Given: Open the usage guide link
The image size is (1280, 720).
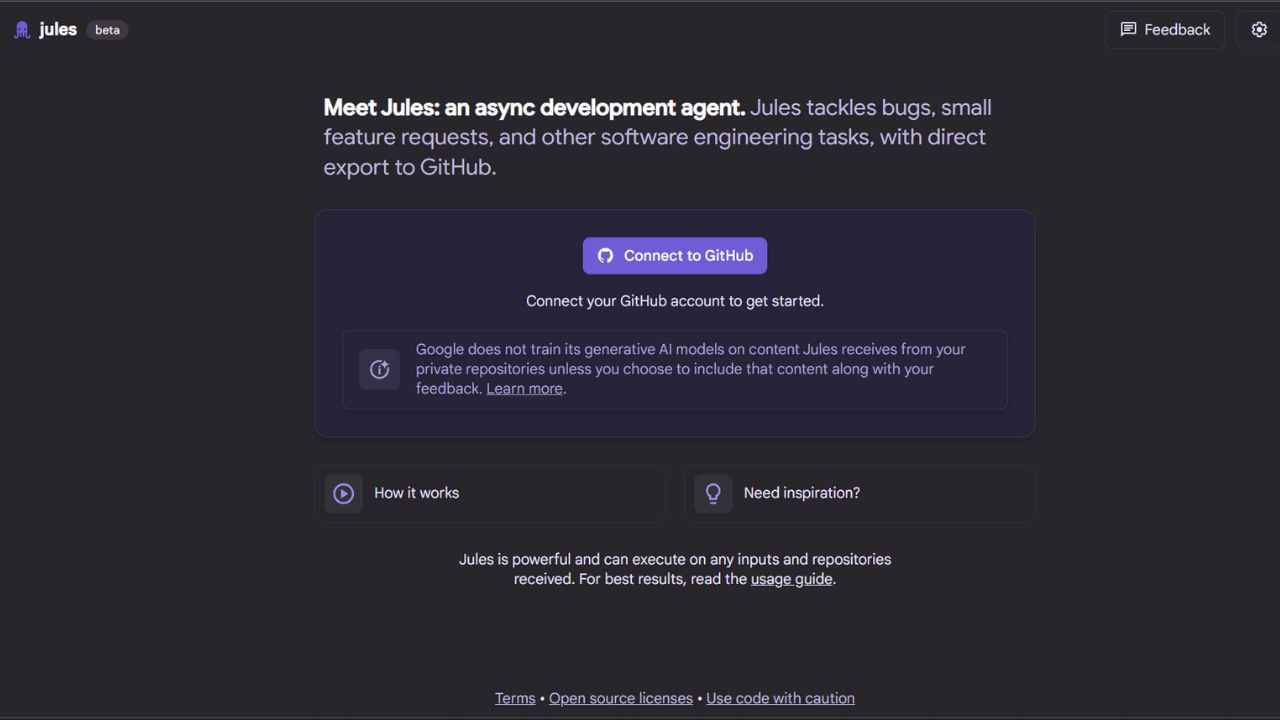Looking at the screenshot, I should tap(791, 579).
